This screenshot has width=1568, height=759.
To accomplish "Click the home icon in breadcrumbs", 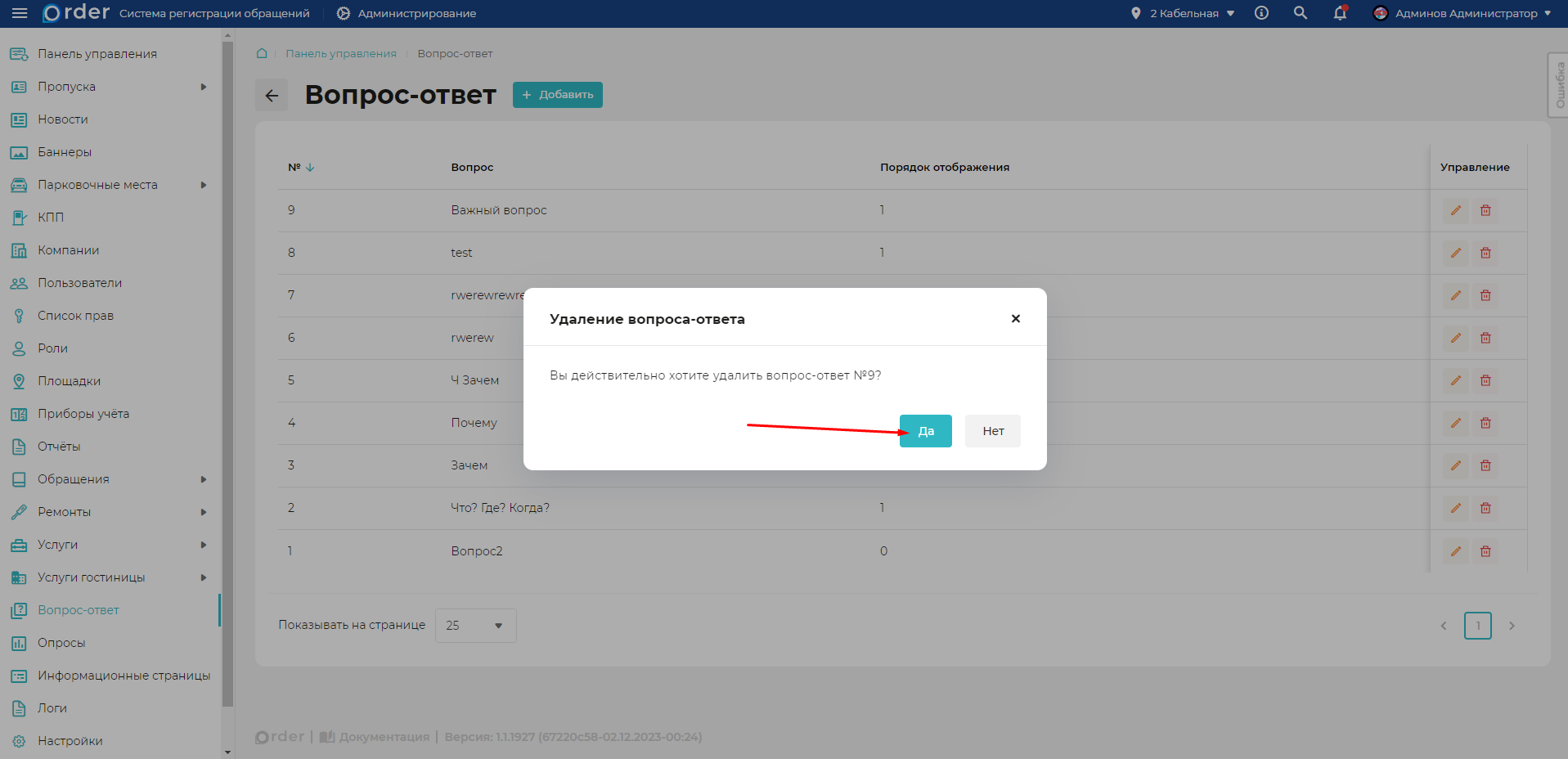I will pyautogui.click(x=262, y=54).
